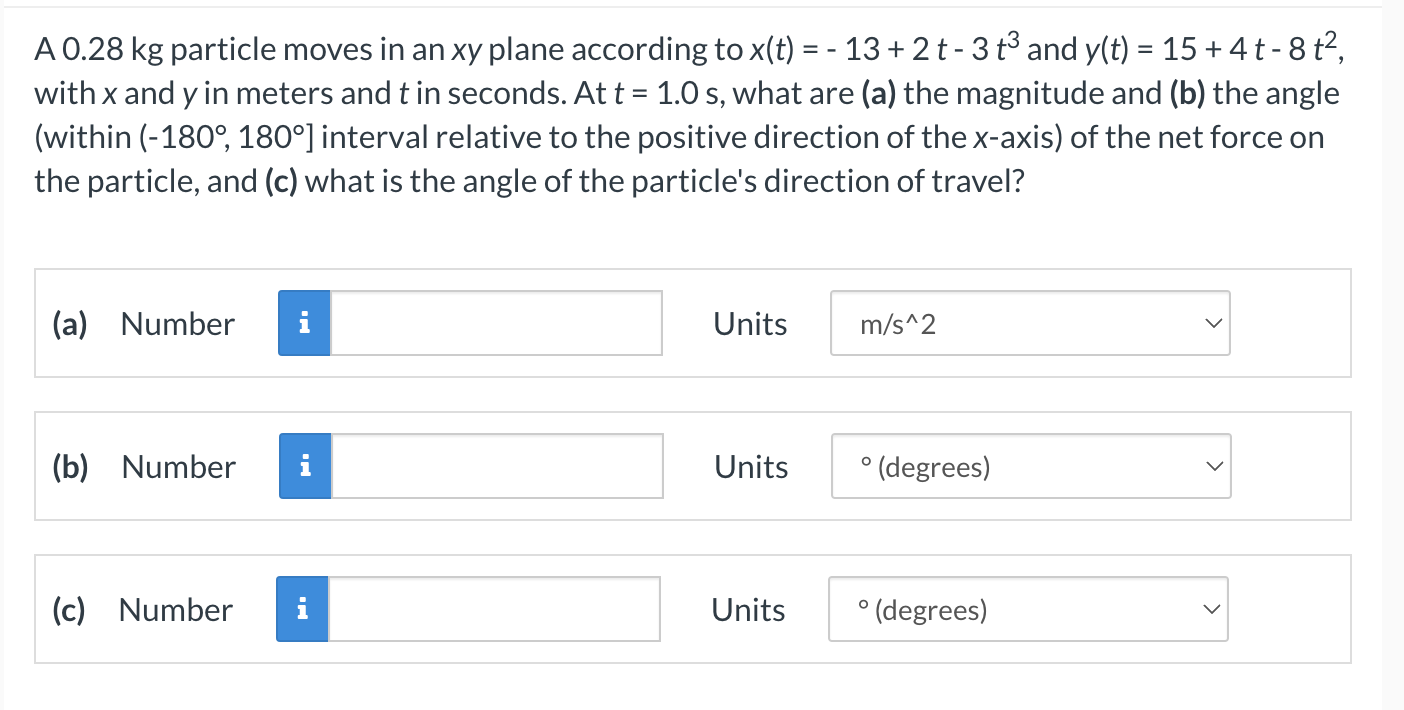Screen dimensions: 1404x710
Task: Select the 'm/s^2' text in the units box
Action: pyautogui.click(x=898, y=323)
